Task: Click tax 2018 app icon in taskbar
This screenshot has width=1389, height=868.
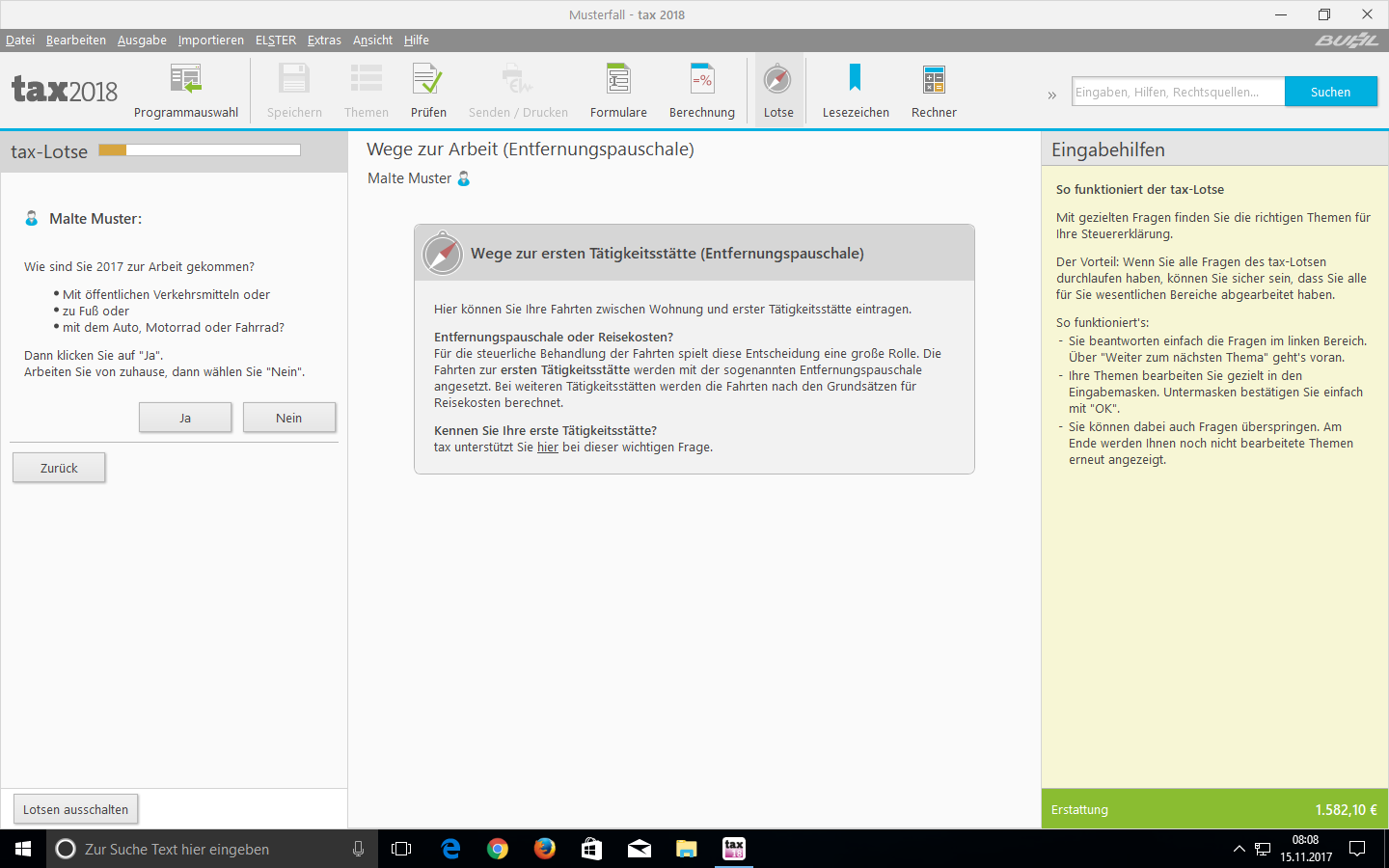Action: click(734, 849)
